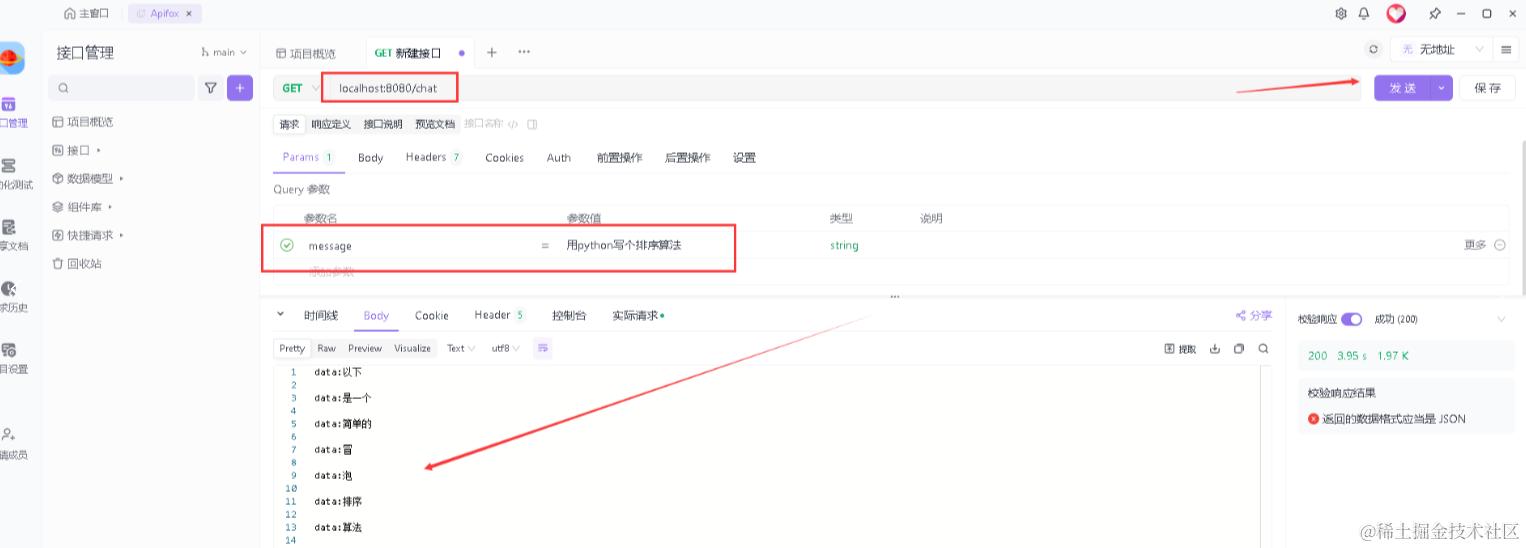Close the Apifox window tab
1526x548 pixels.
189,13
